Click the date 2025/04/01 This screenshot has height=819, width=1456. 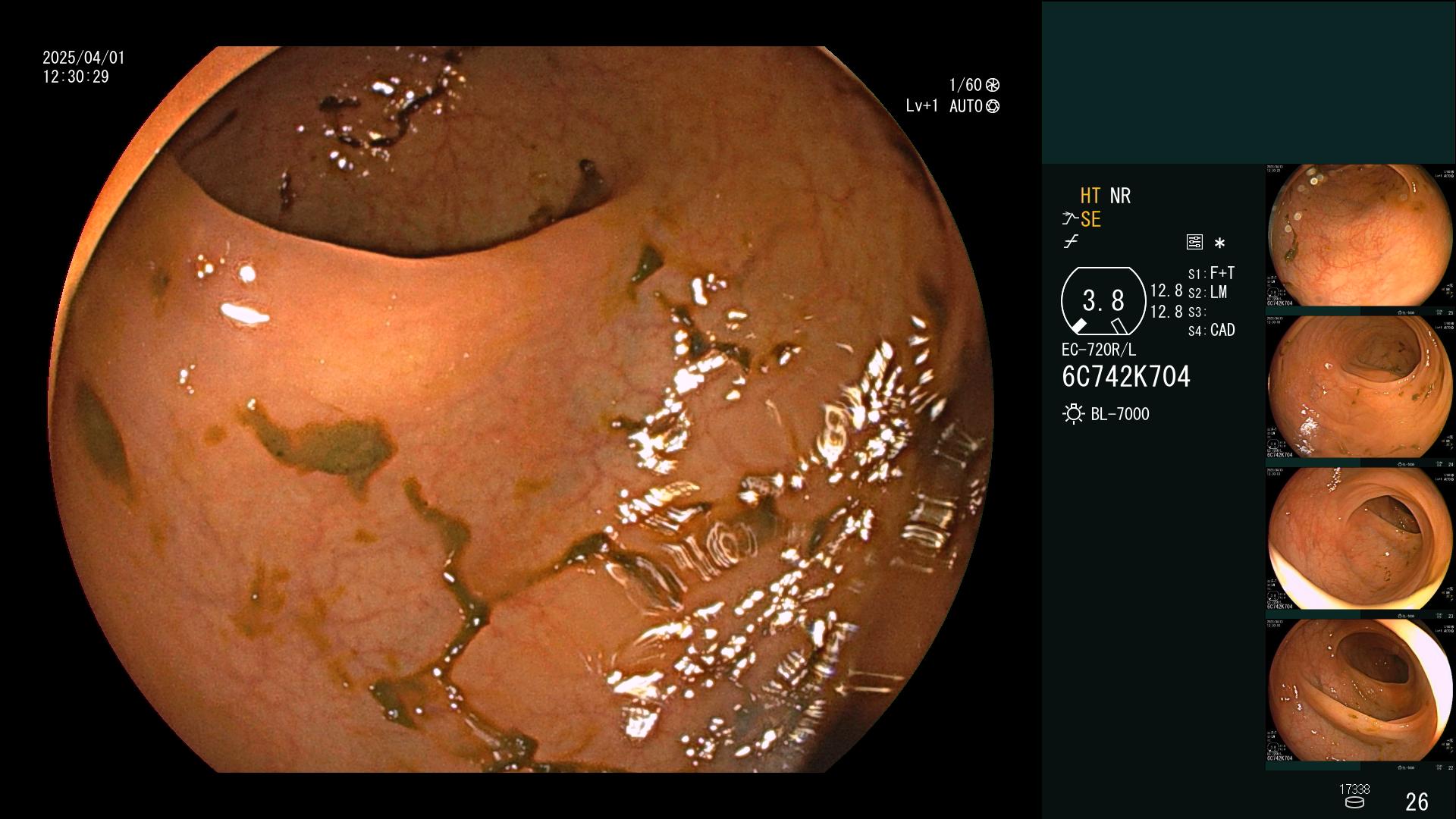click(83, 58)
